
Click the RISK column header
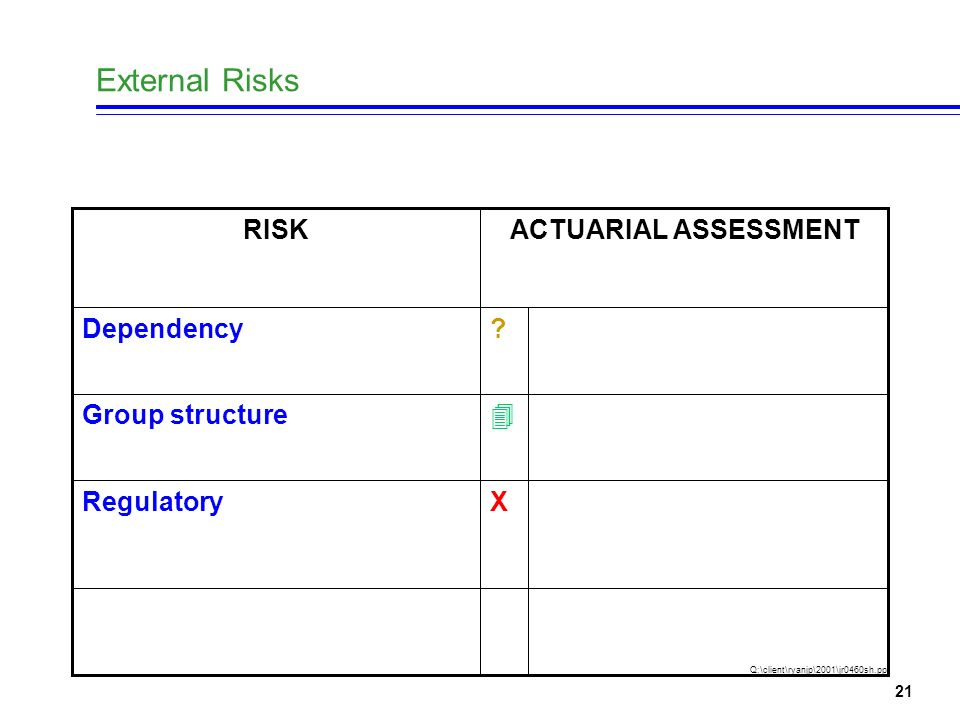coord(276,230)
